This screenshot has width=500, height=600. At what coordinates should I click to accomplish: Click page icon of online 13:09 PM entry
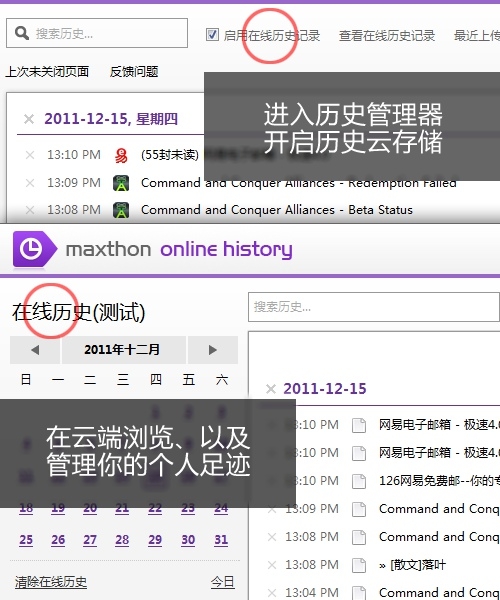click(359, 509)
